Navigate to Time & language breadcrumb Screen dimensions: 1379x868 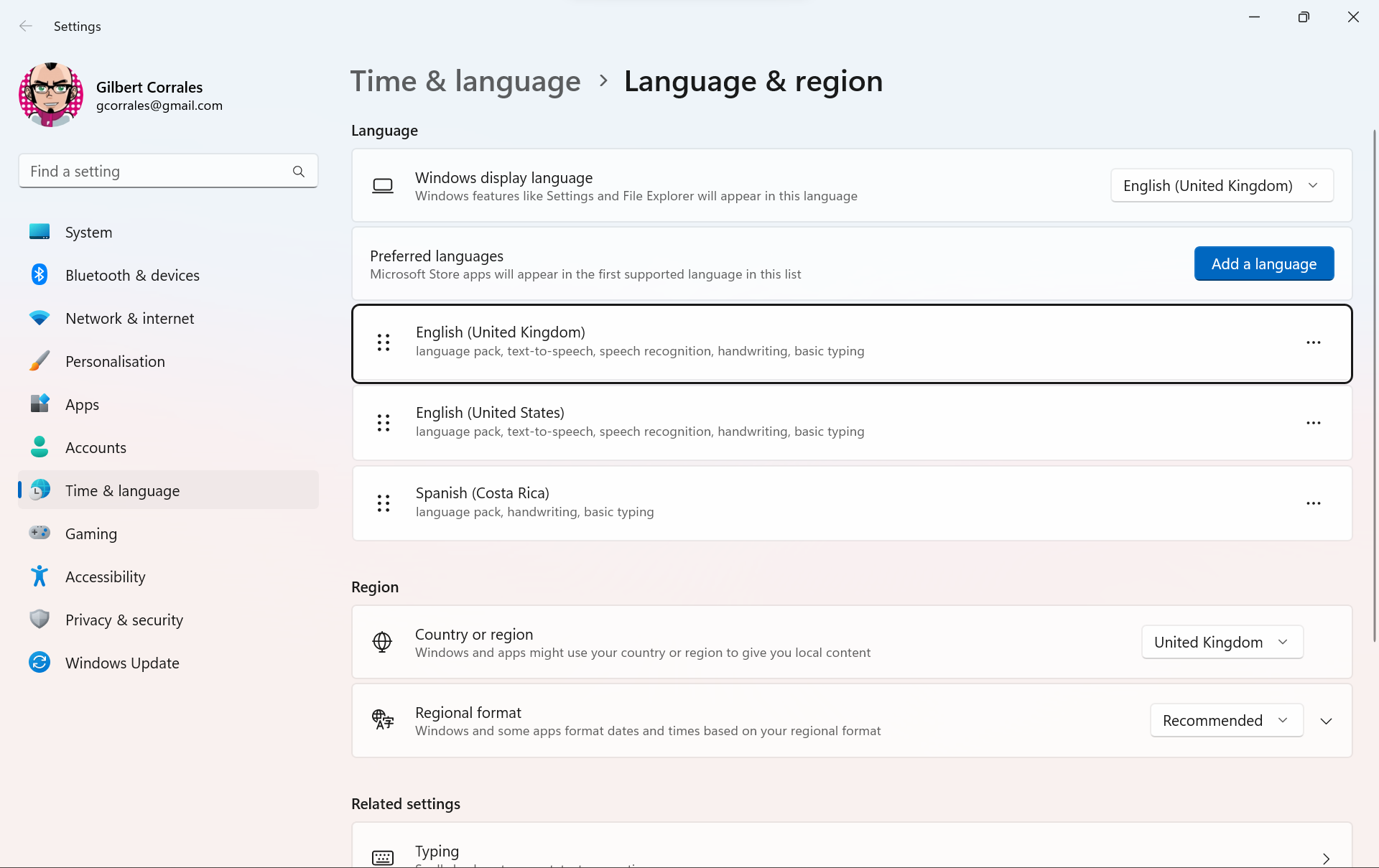[x=465, y=81]
